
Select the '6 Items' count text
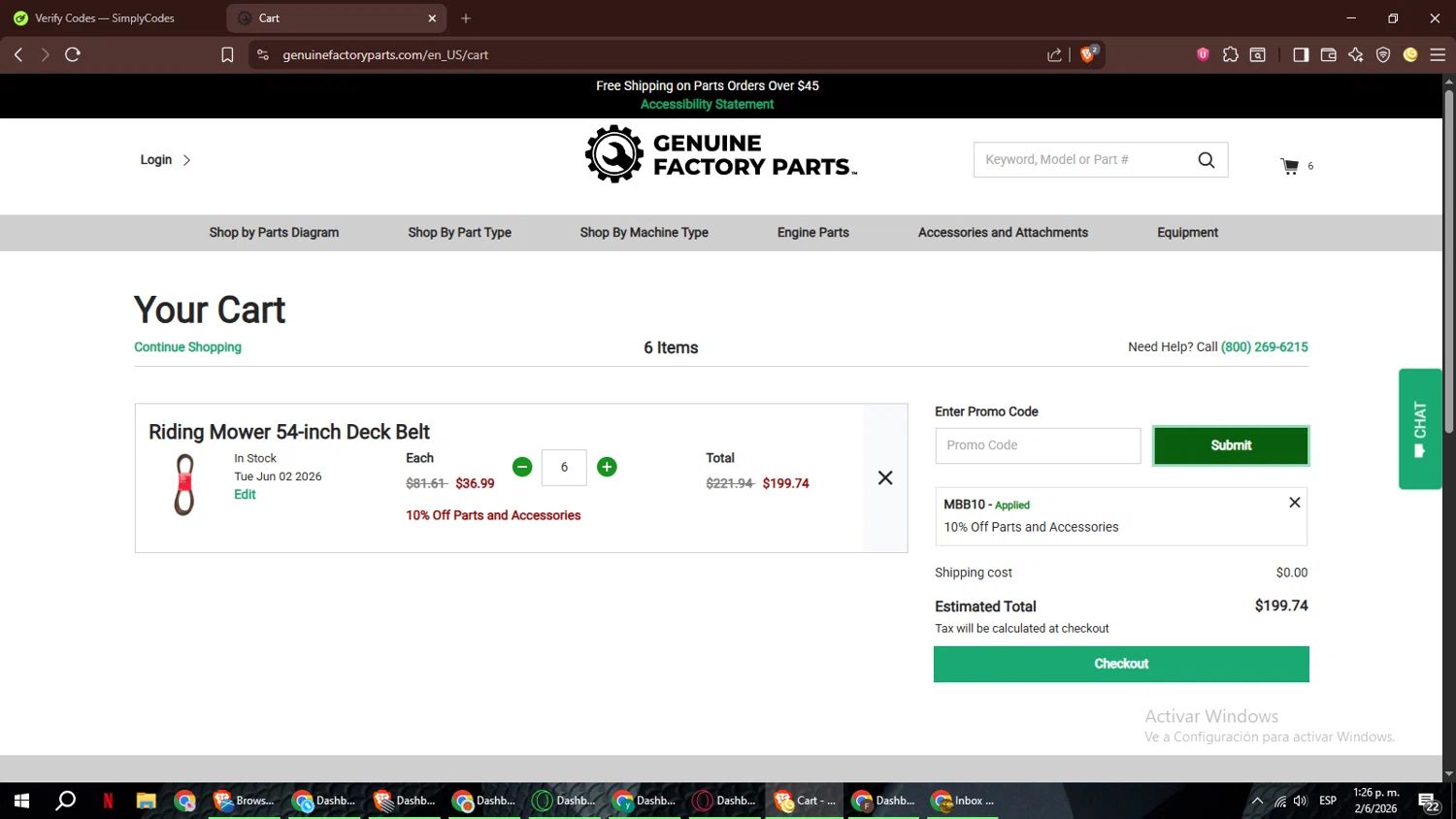pos(671,347)
